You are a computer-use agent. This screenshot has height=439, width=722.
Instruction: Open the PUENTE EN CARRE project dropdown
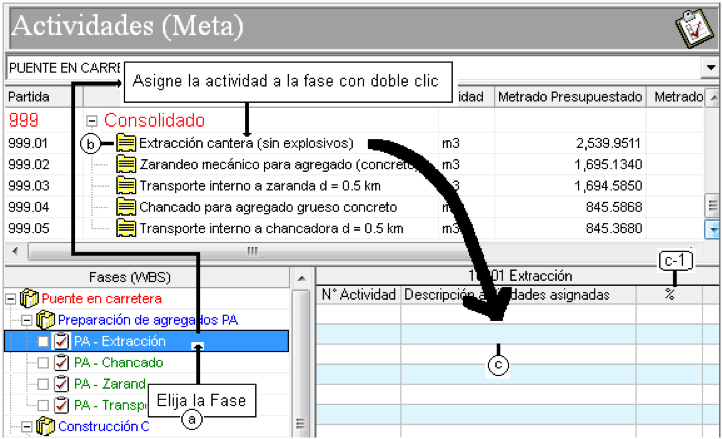[710, 68]
